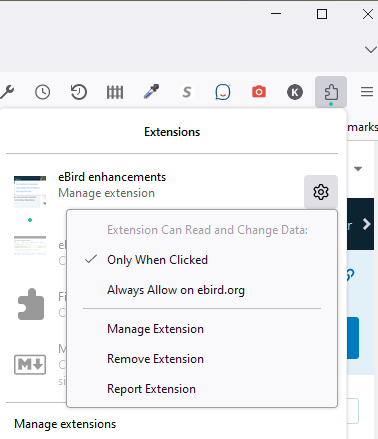Click the red camera screenshot icon
The height and width of the screenshot is (439, 378).
pyautogui.click(x=259, y=92)
